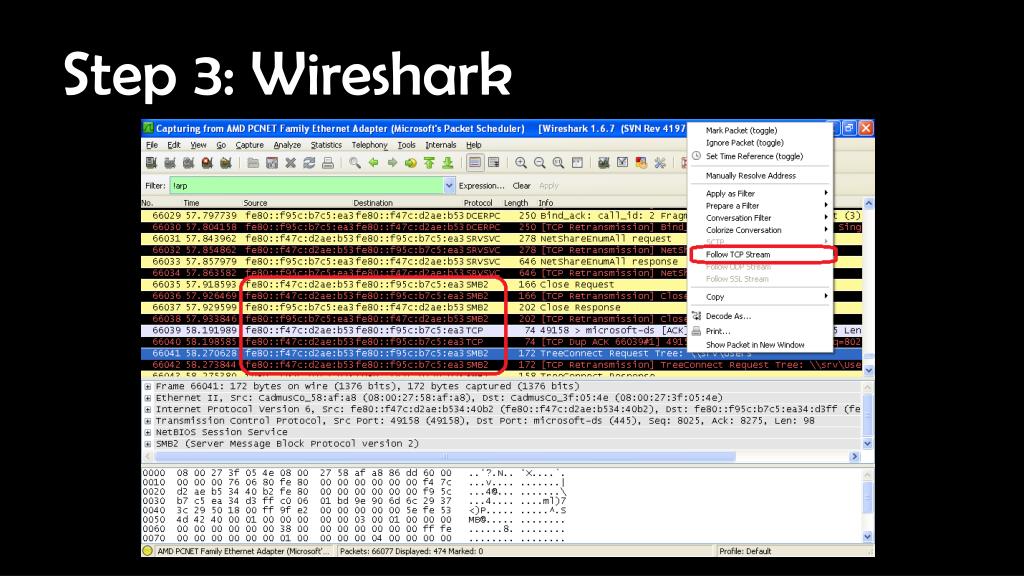Edit display filters toolbar icon
The image size is (1024, 576).
click(x=622, y=163)
